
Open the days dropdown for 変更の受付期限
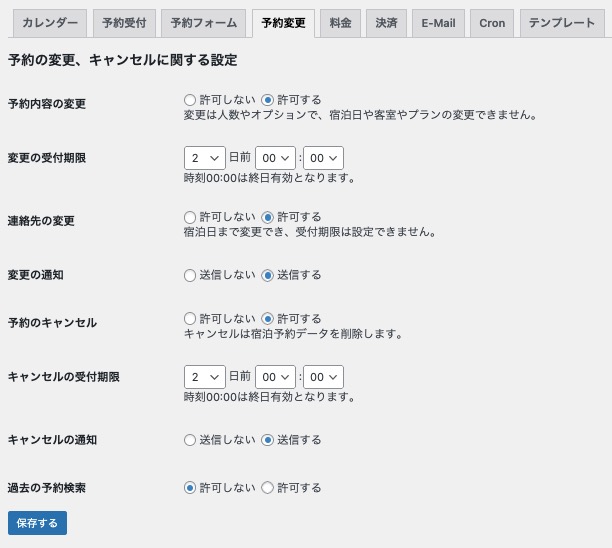coord(205,158)
